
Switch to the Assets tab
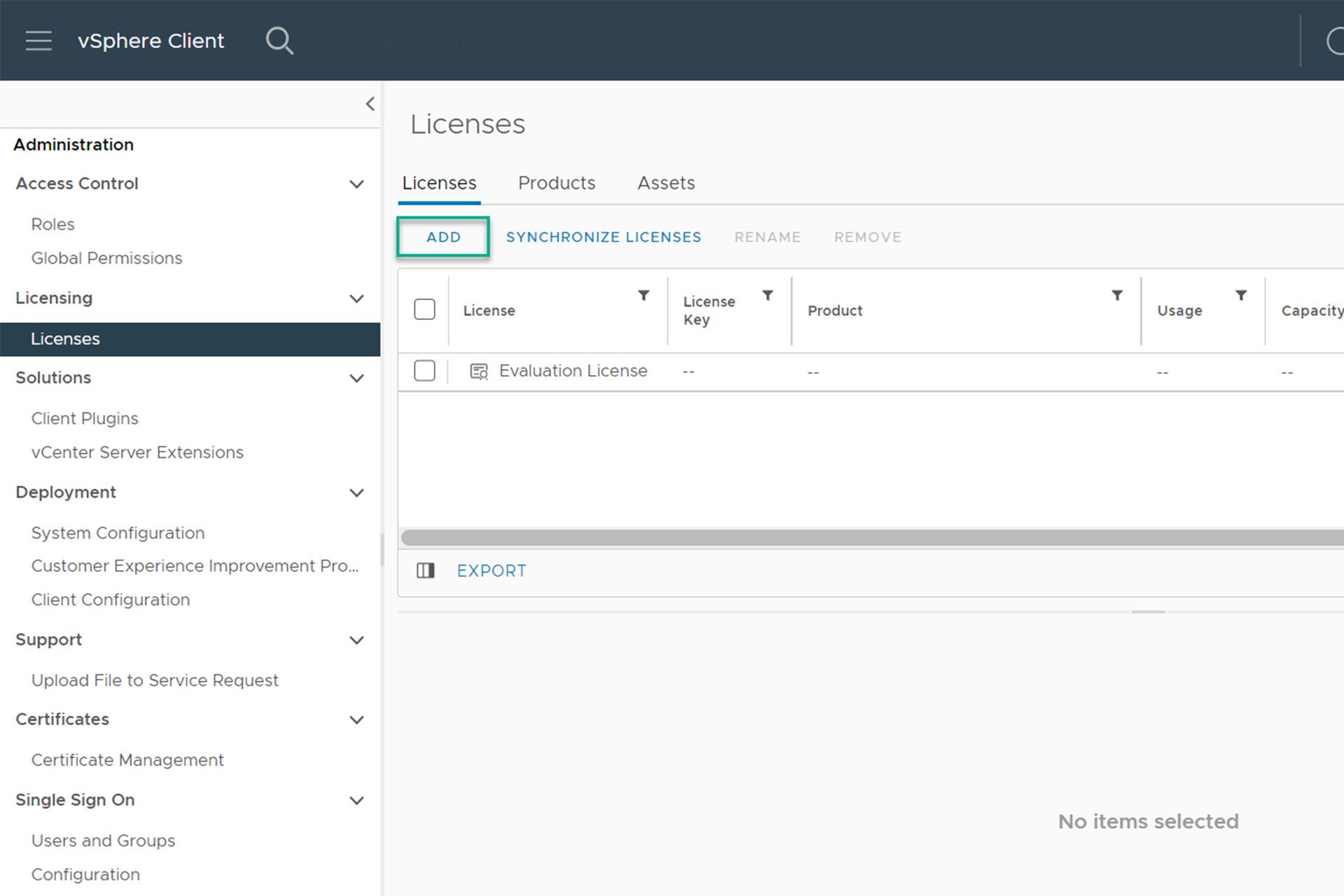(666, 183)
